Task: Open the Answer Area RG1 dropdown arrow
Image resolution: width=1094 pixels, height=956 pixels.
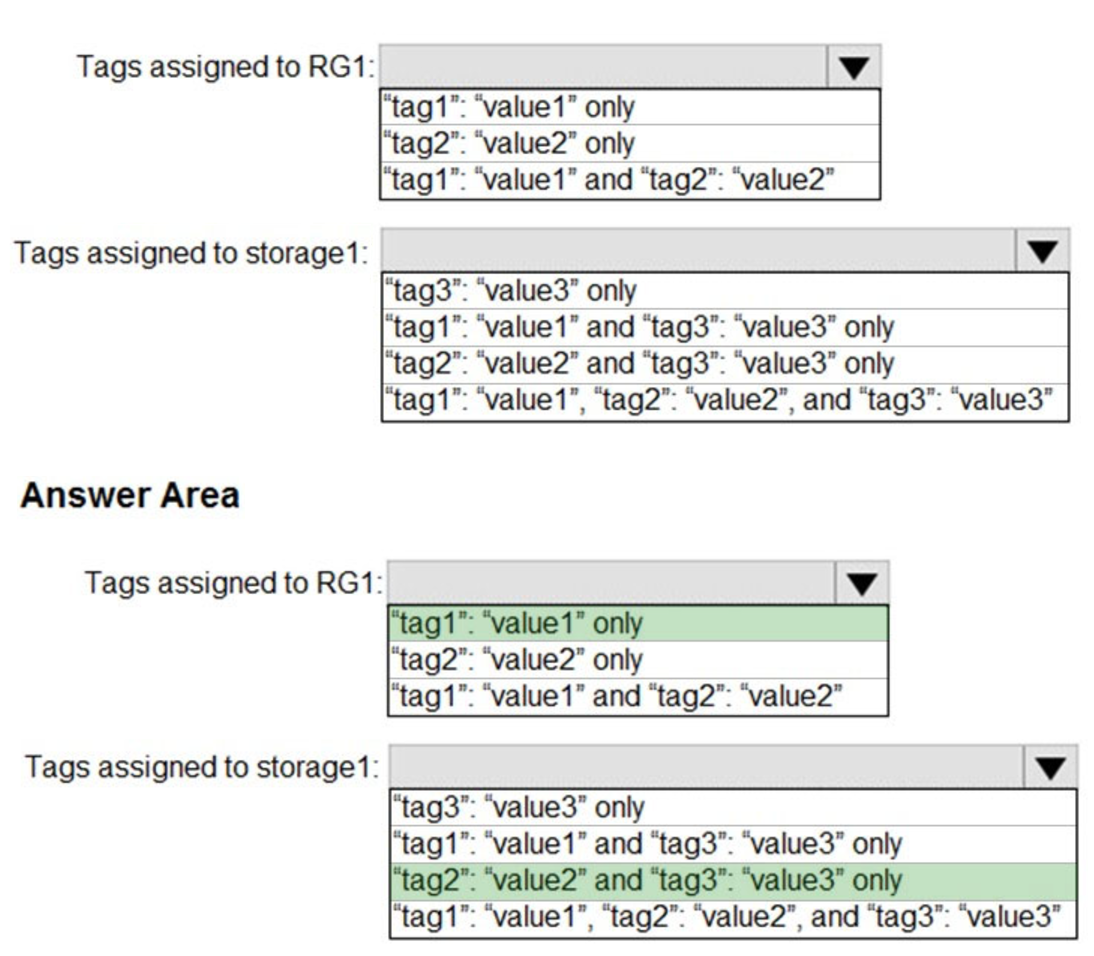Action: click(862, 583)
